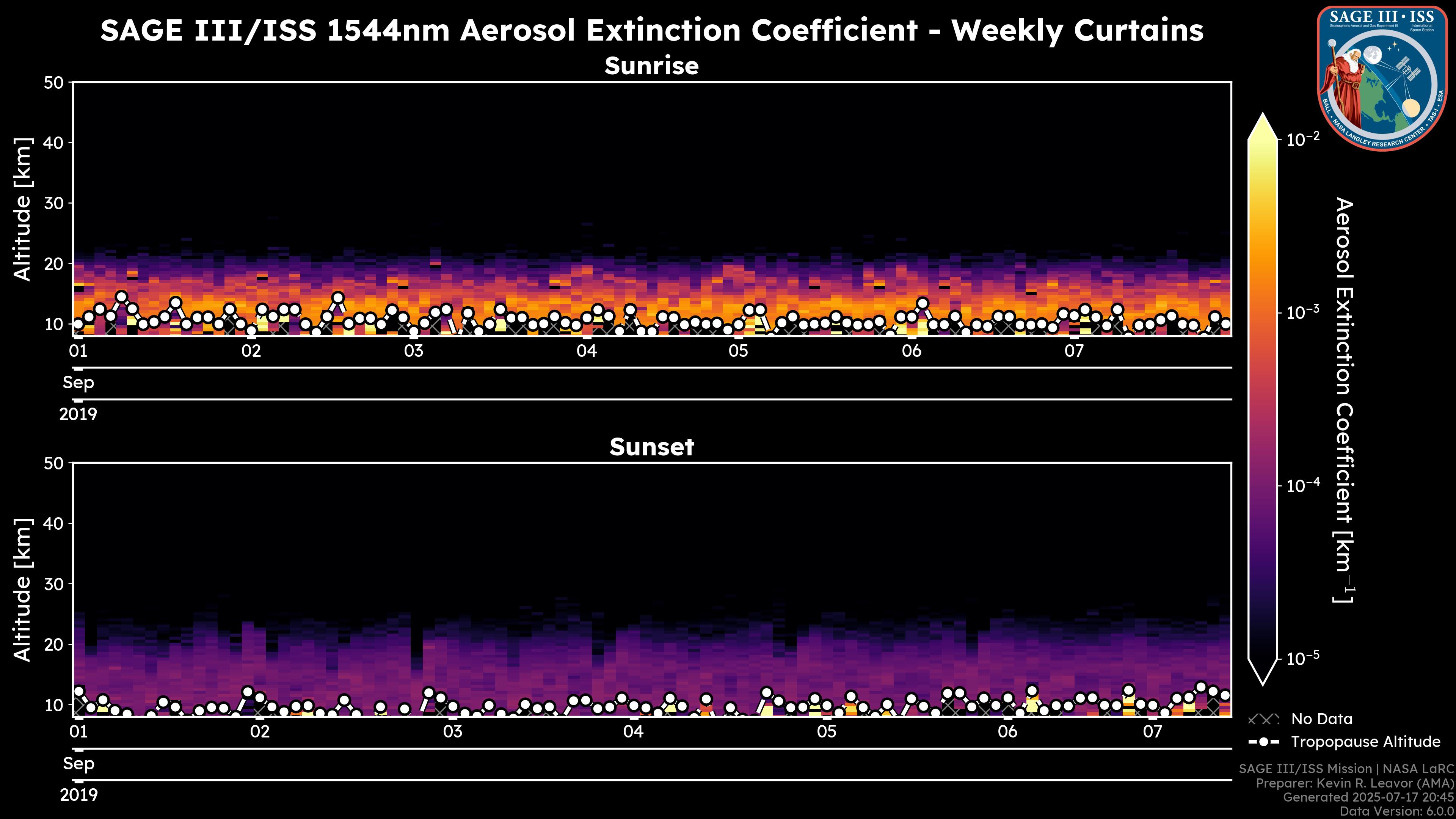This screenshot has height=819, width=1456.
Task: Click the Sep month label below Sunrise axis
Action: tap(78, 383)
